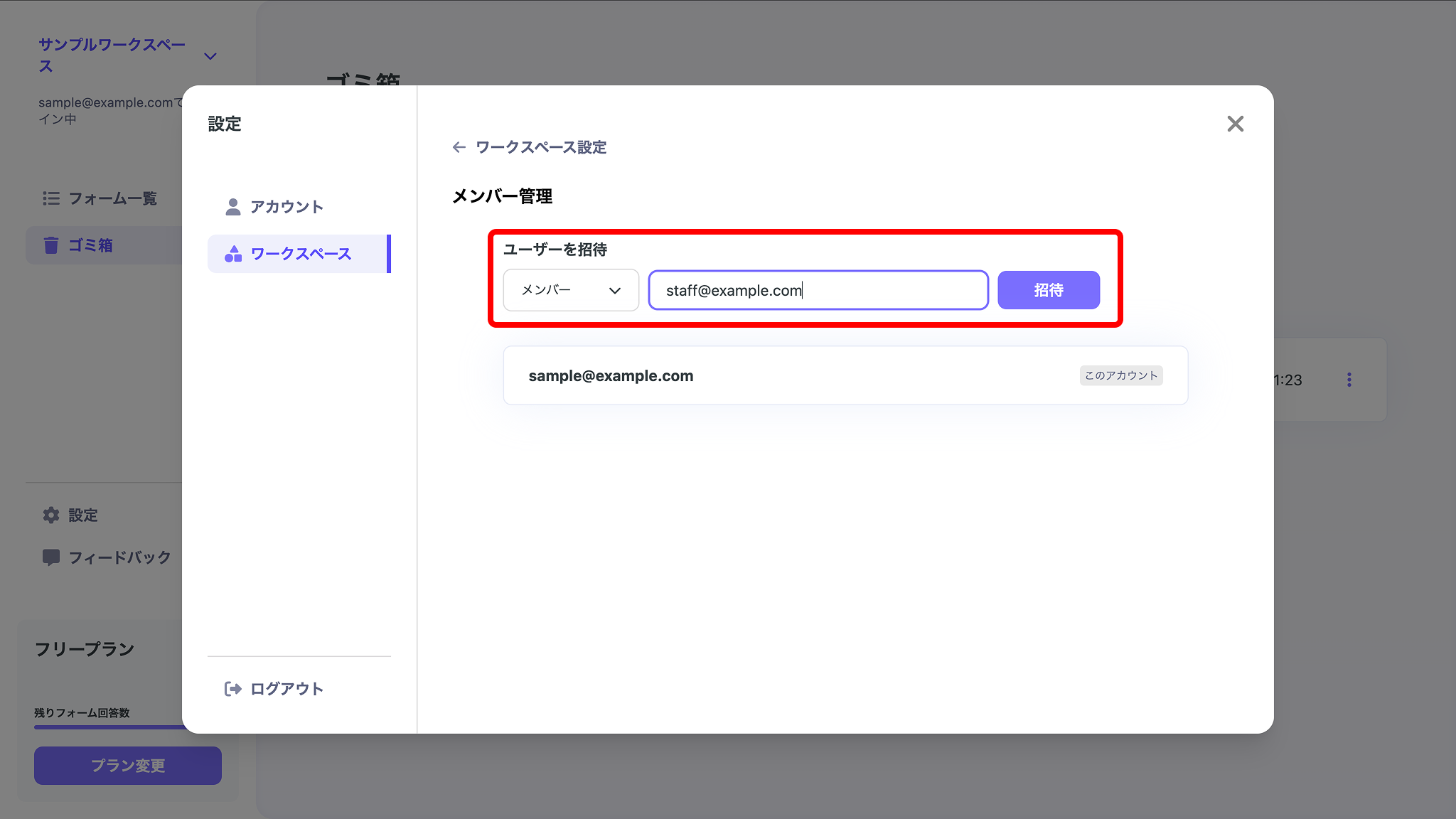Expand the サンプルワークスペース workspace switcher
The image size is (1456, 819).
tap(210, 56)
